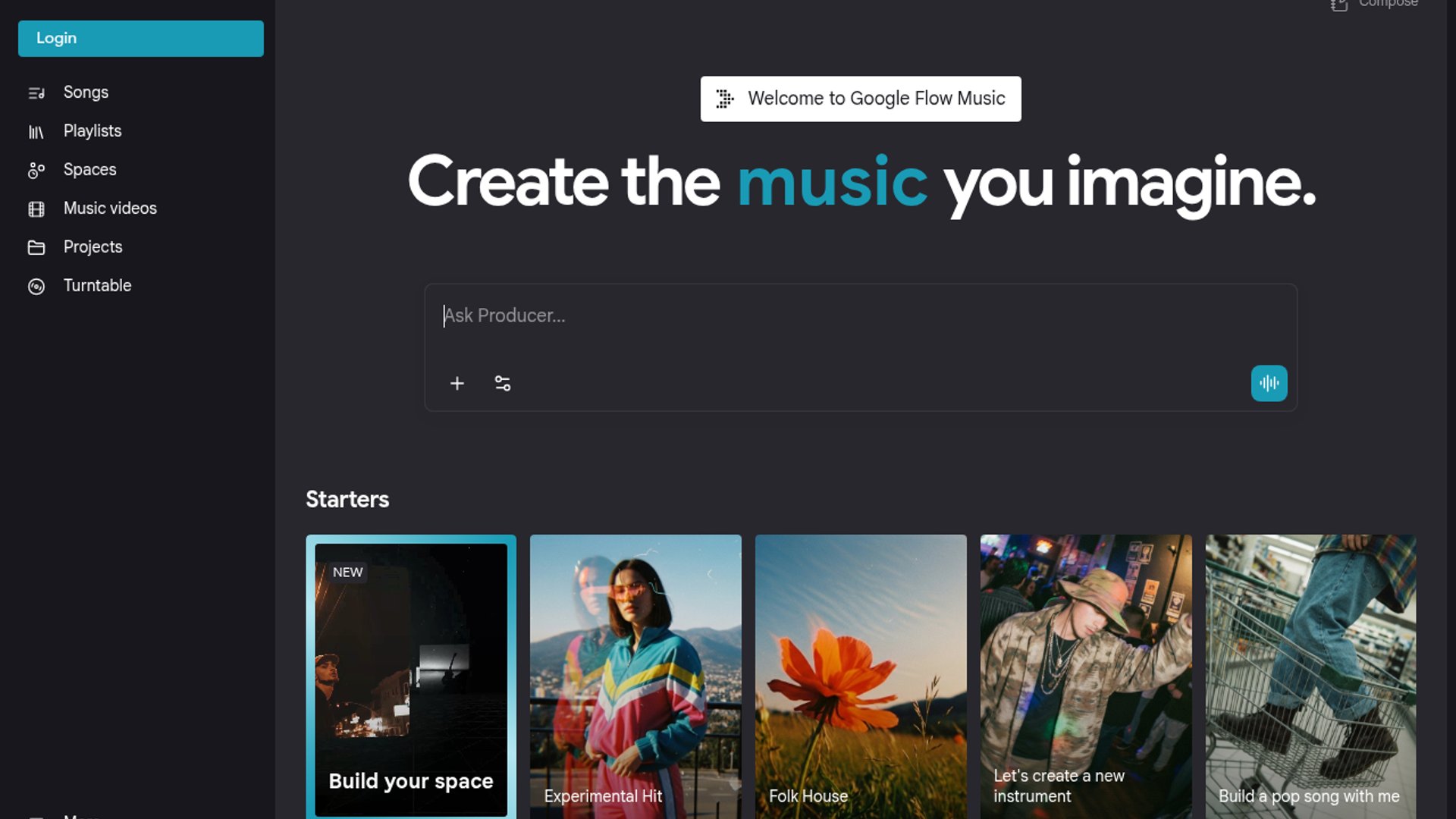Click the Songs list icon in sidebar
1456x819 pixels.
click(36, 93)
